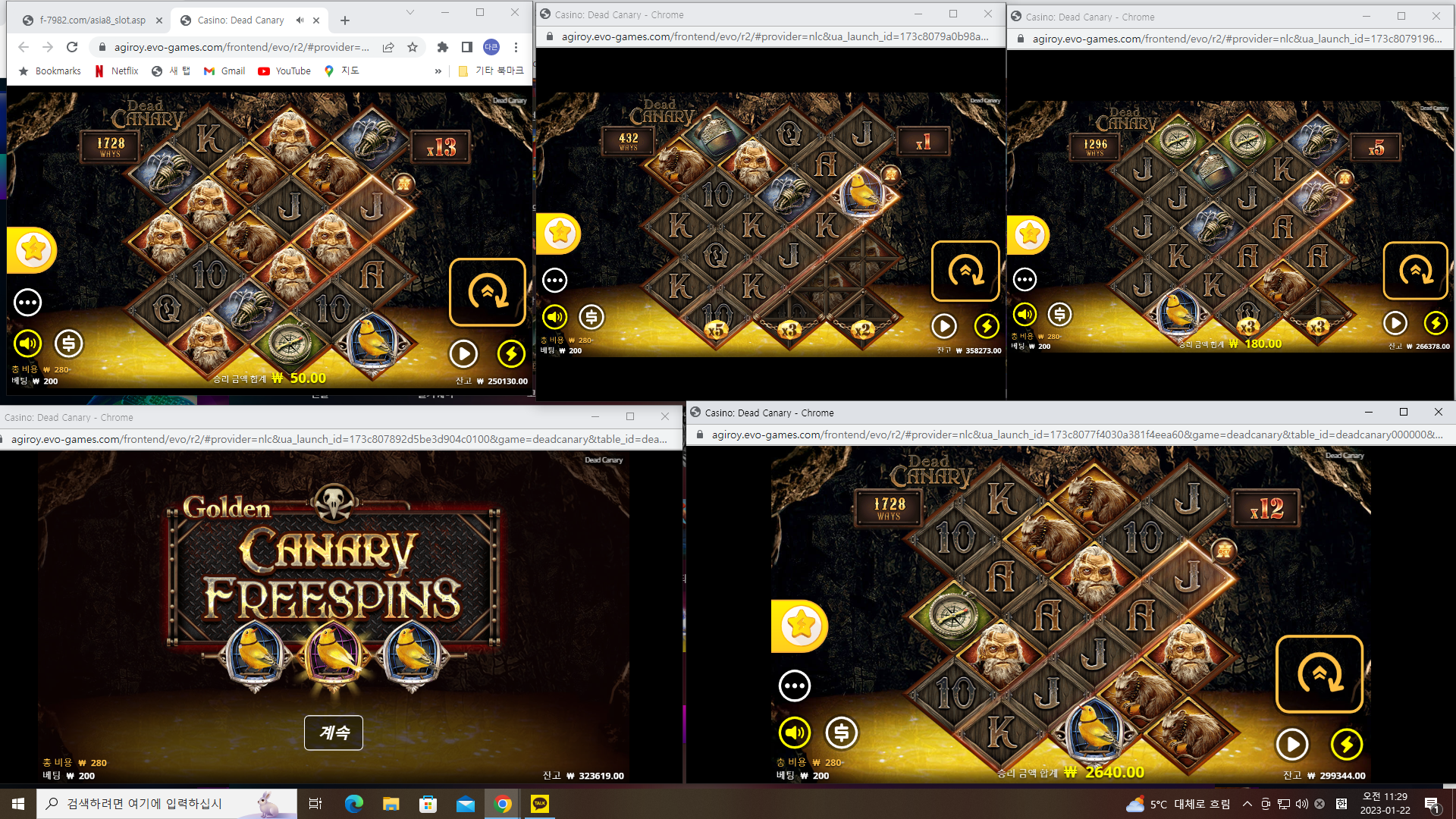This screenshot has width=1456, height=819.
Task: Open the three-dot menu in x5 game
Action: [1025, 279]
